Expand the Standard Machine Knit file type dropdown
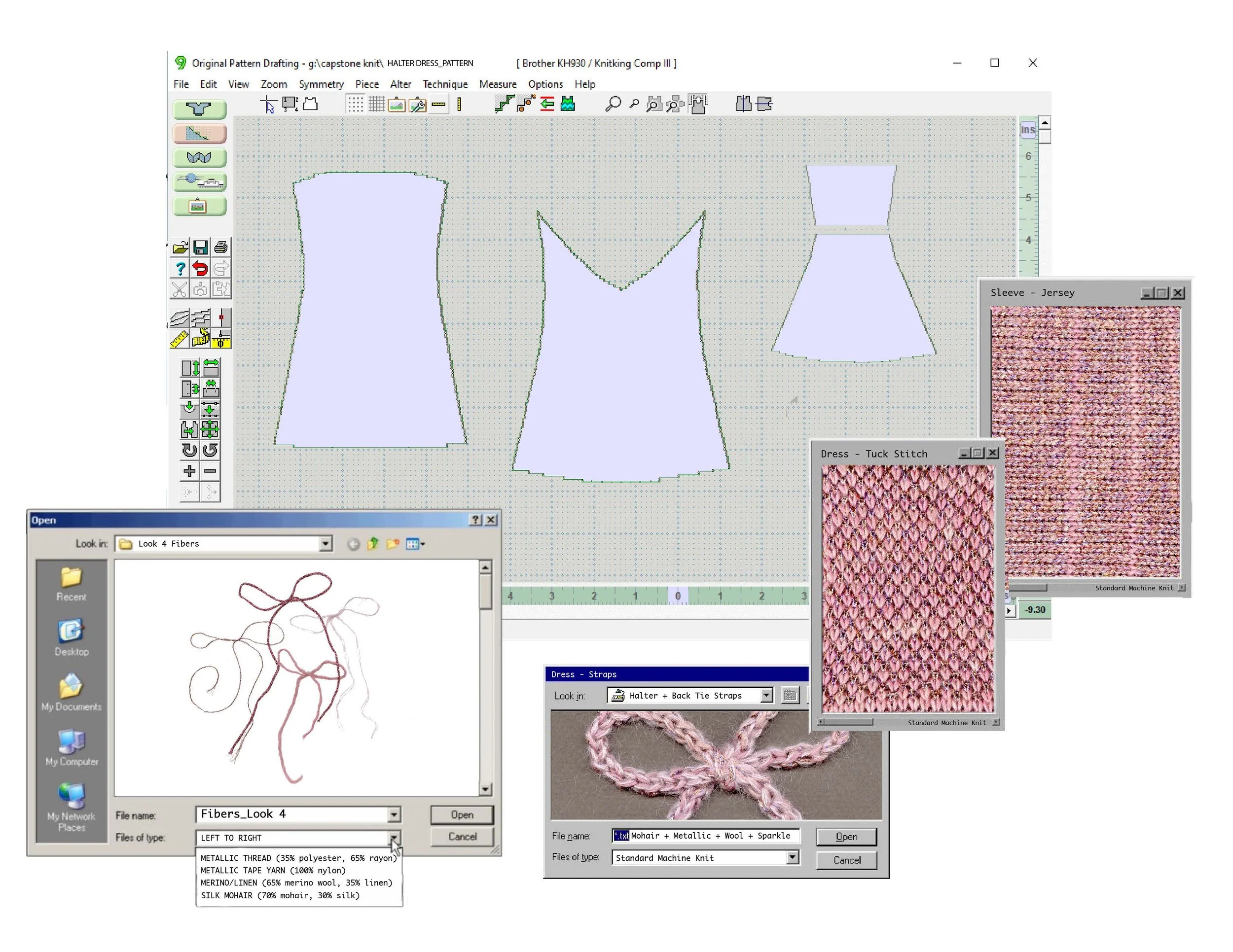The height and width of the screenshot is (952, 1233). tap(792, 857)
